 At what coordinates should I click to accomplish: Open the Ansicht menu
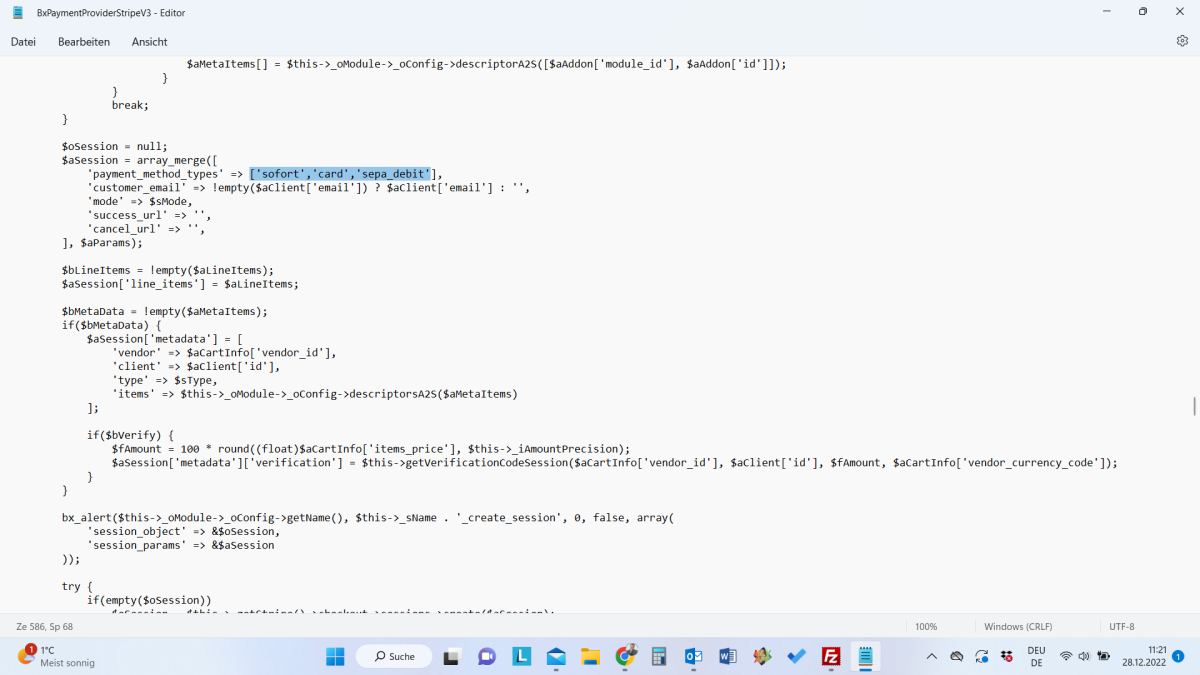pos(149,42)
